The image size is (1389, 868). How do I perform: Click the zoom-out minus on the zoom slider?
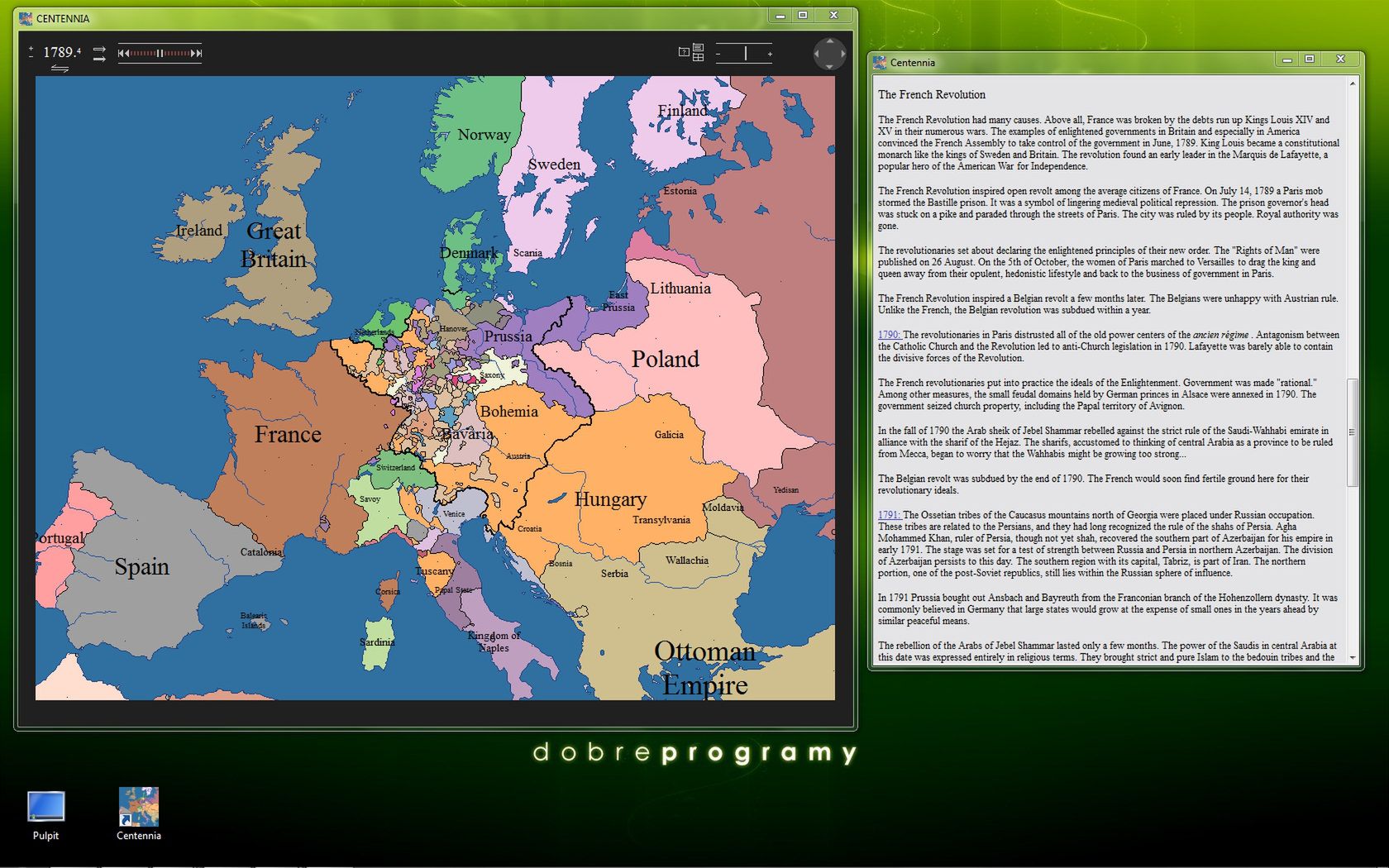(718, 54)
